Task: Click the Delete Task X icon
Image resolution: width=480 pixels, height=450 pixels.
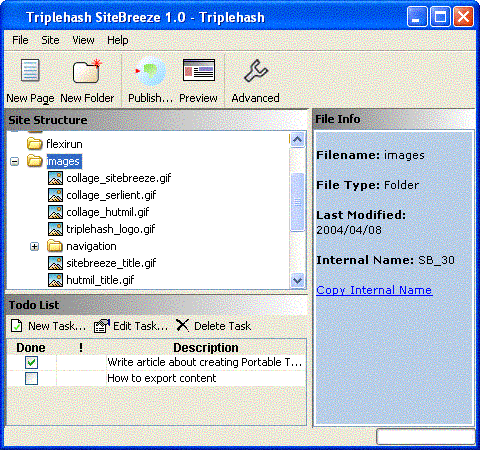Action: coord(182,325)
